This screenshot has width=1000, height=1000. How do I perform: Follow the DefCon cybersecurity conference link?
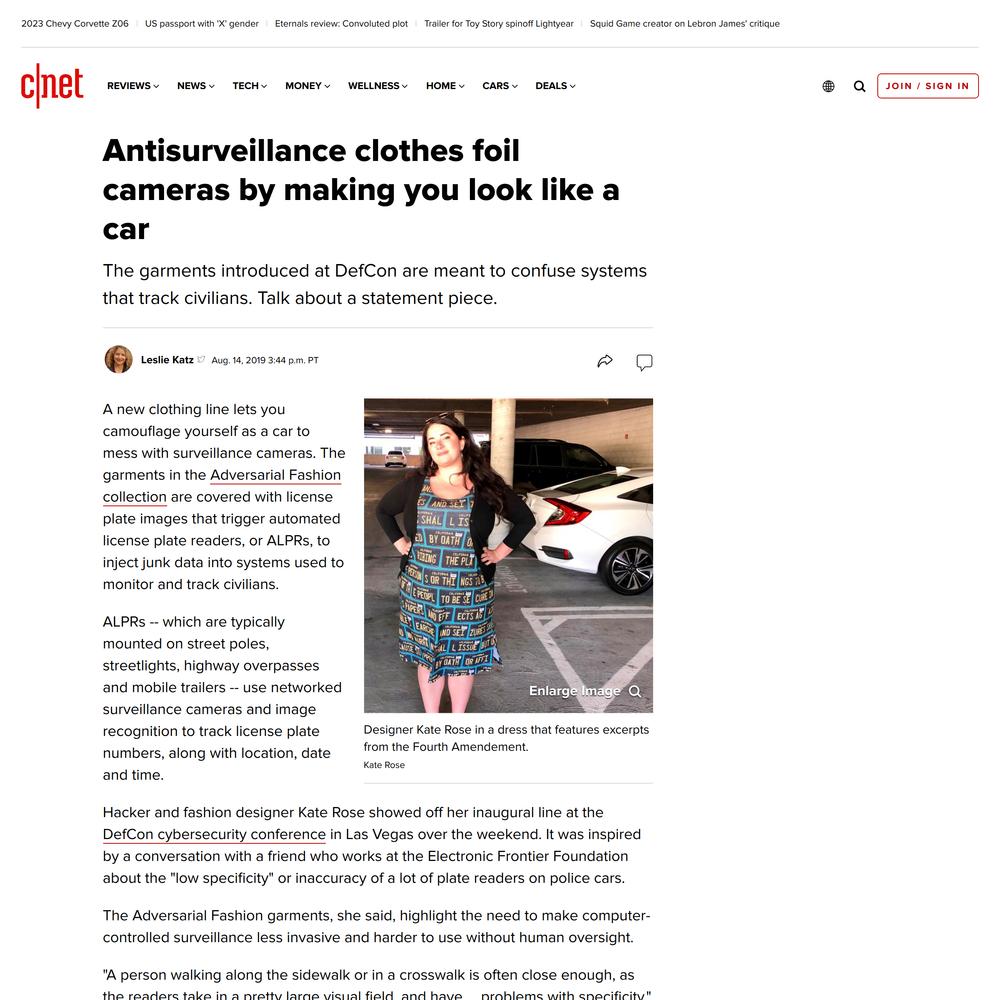pyautogui.click(x=214, y=834)
